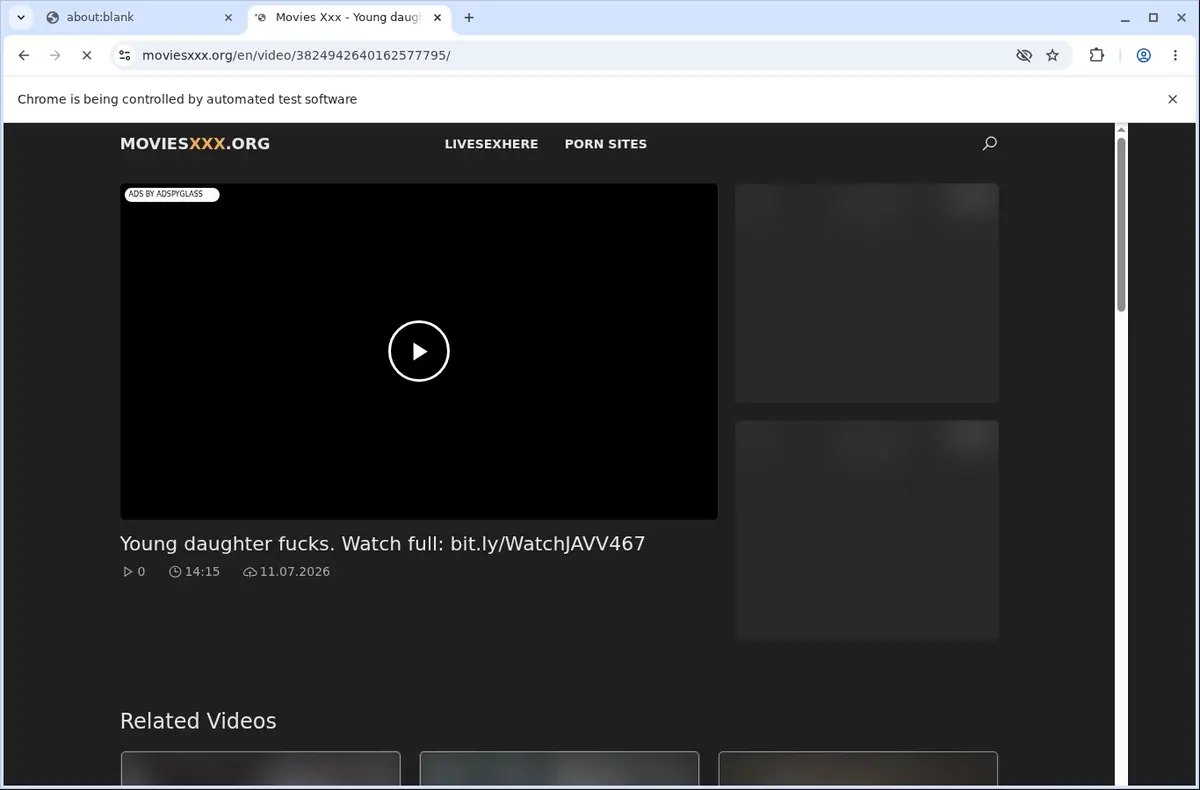Click the MOVIESXXX.ORG site logo
Image resolution: width=1200 pixels, height=790 pixels.
pyautogui.click(x=195, y=143)
